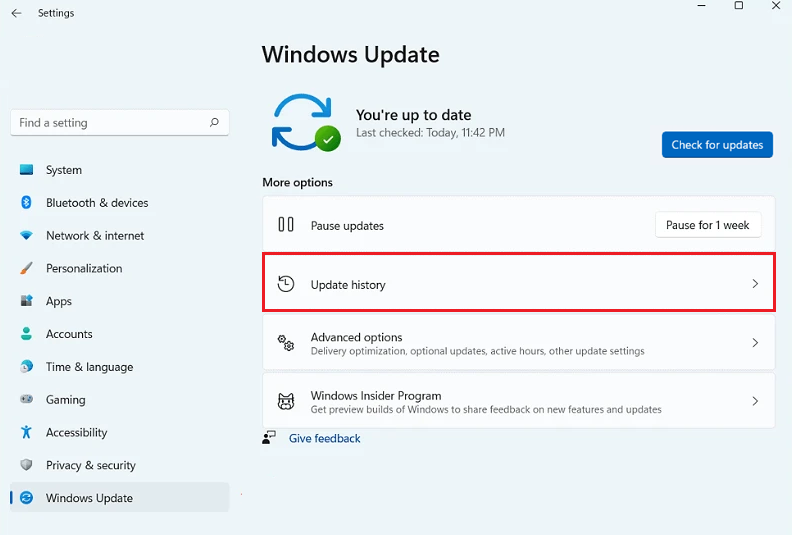Open the Advanced options row
The image size is (792, 535).
point(519,343)
